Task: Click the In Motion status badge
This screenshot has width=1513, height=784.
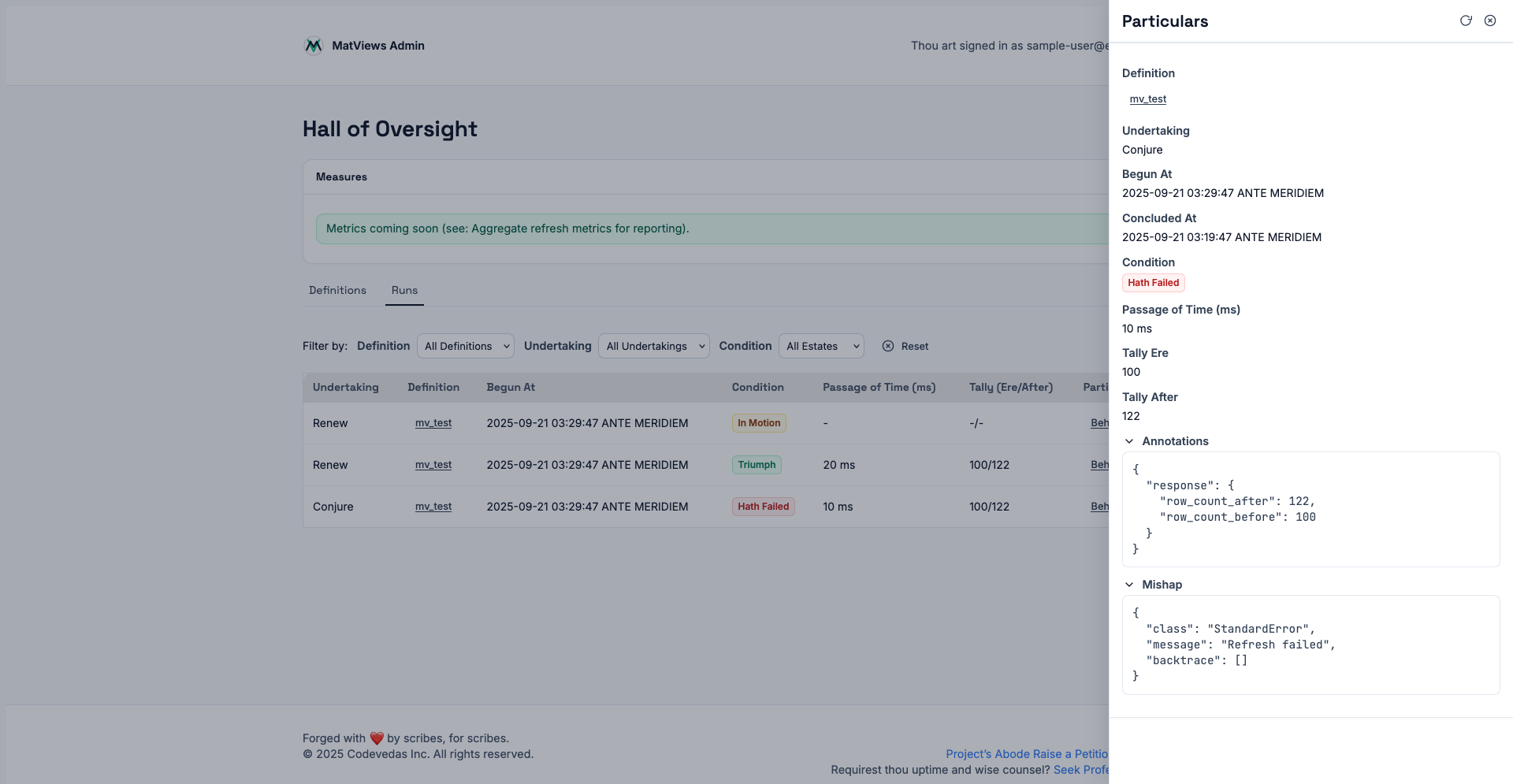Action: click(759, 423)
